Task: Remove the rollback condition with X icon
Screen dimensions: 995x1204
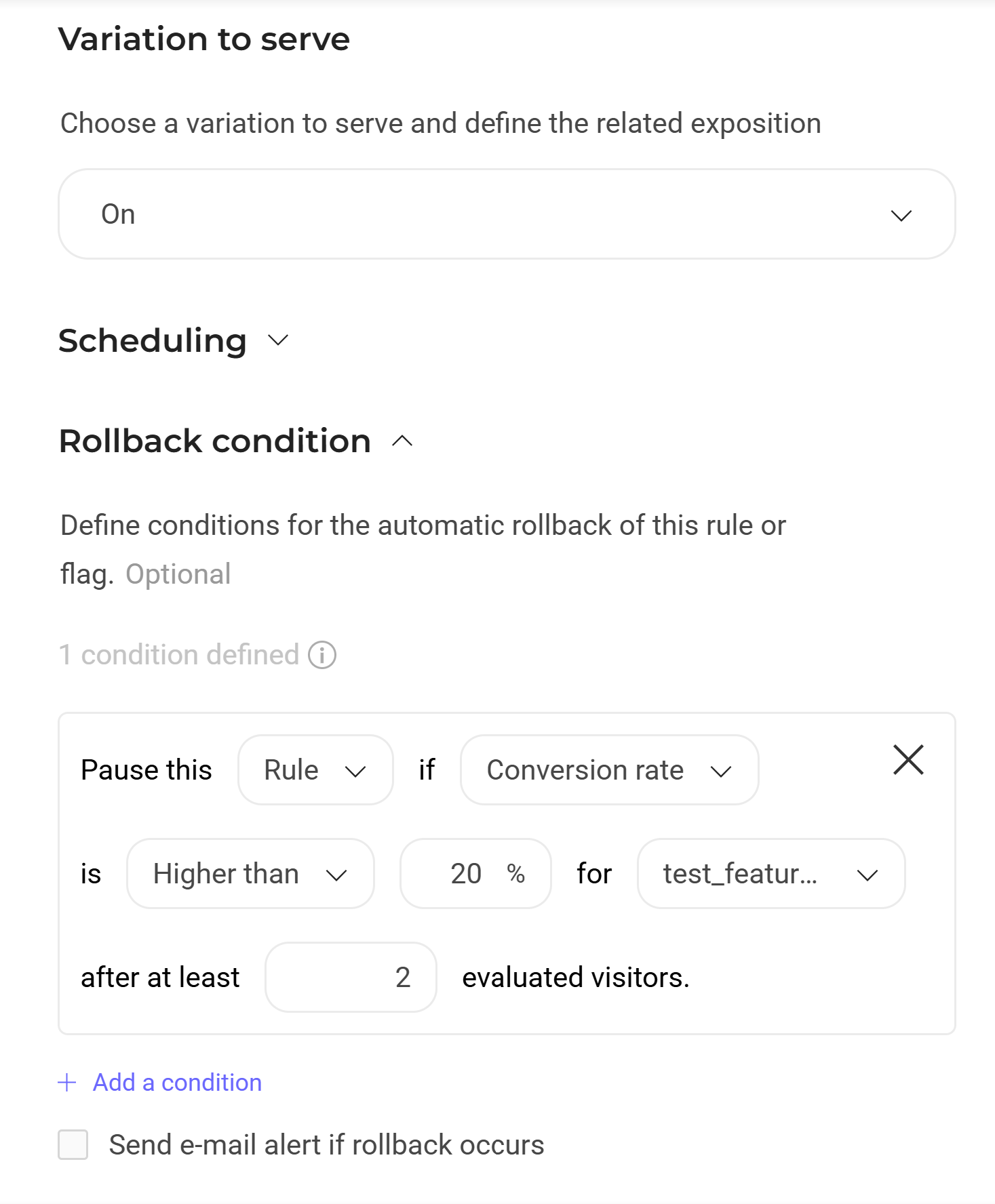Action: tap(908, 759)
